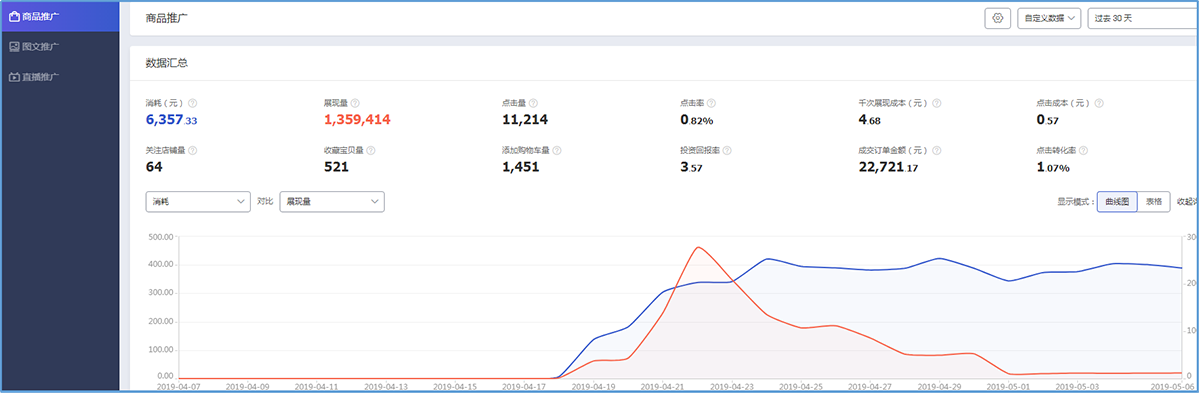Open the 过去 30 天 date range selector
Viewport: 1200px width, 393px height.
point(1143,18)
